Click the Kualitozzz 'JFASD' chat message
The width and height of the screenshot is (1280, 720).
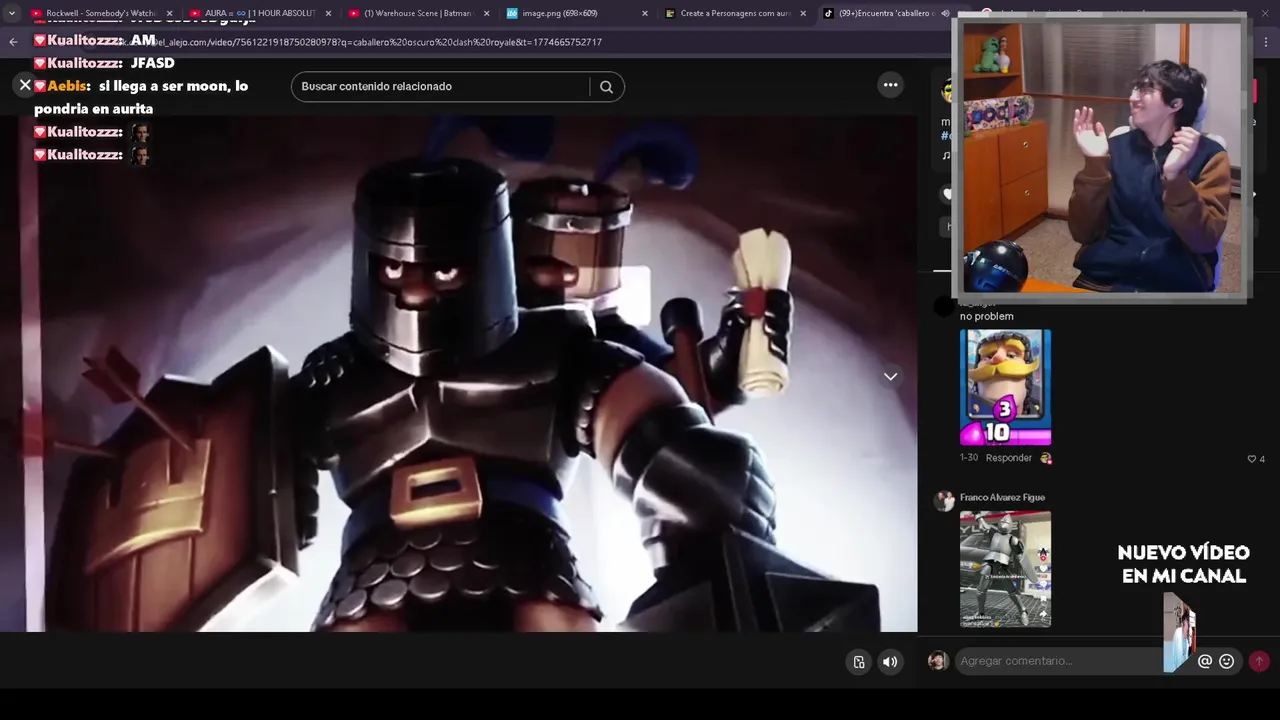pos(104,63)
